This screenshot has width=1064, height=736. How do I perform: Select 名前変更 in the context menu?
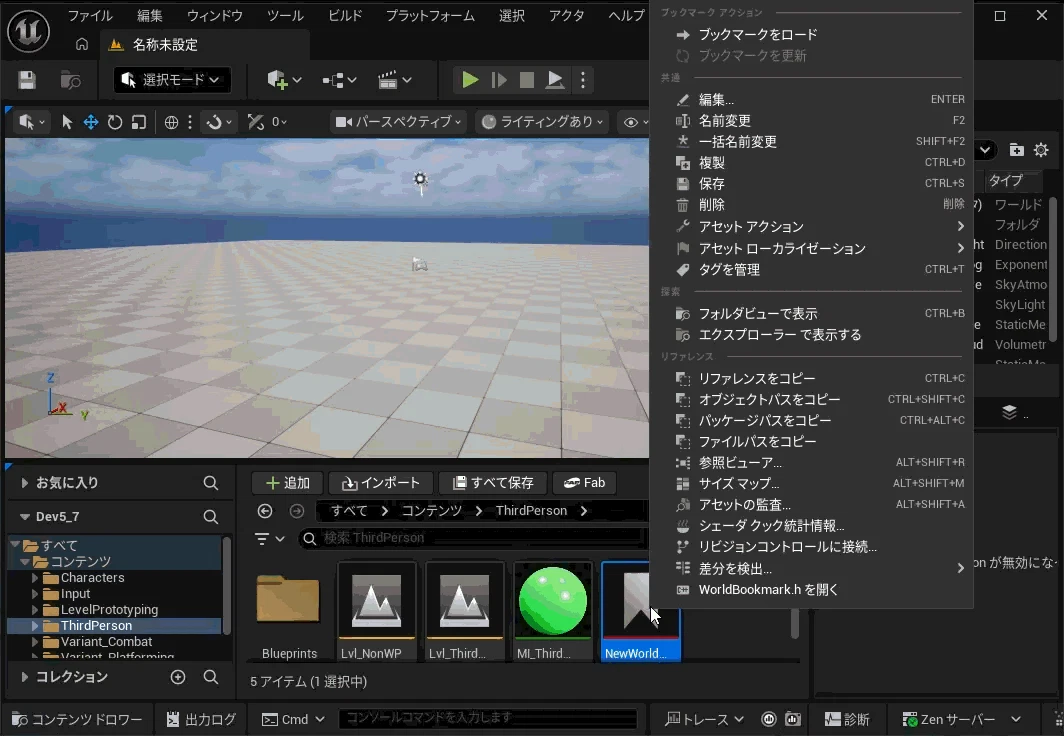tap(812, 121)
